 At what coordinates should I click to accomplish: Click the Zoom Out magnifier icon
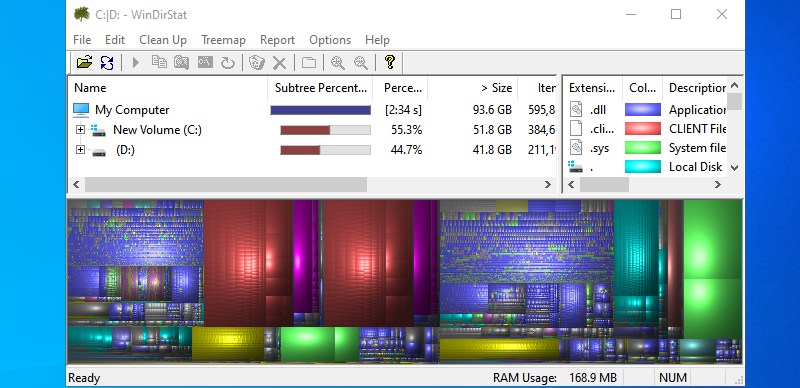[x=361, y=63]
